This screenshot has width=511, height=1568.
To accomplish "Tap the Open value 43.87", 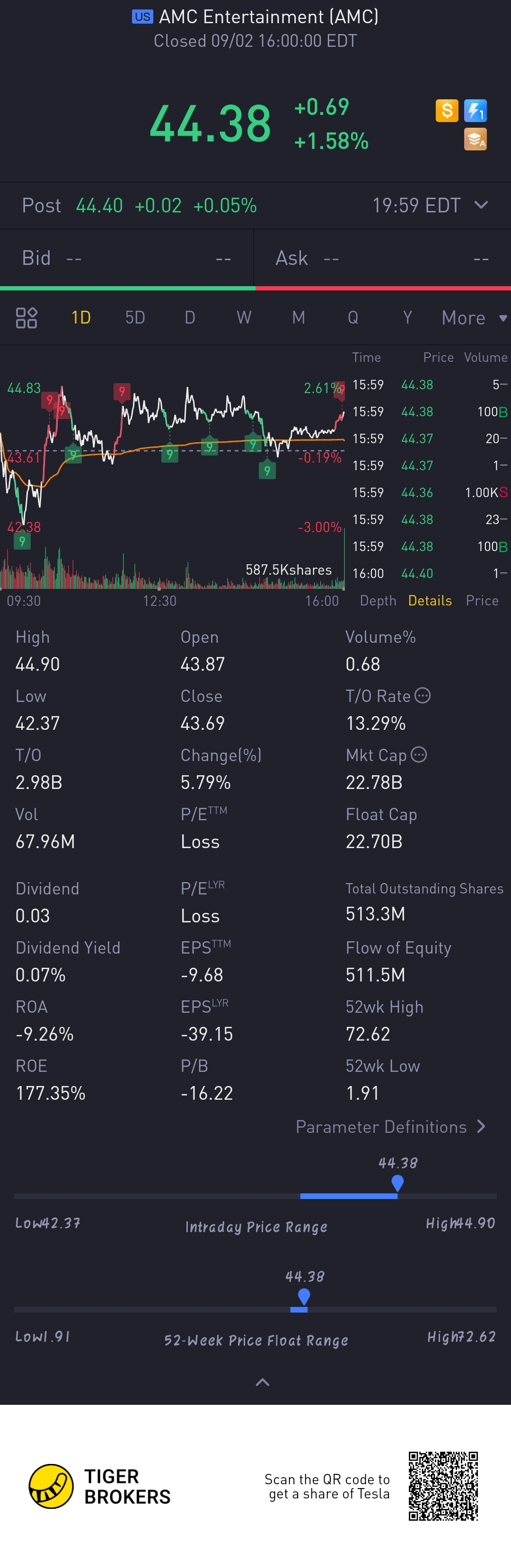I will click(x=203, y=664).
